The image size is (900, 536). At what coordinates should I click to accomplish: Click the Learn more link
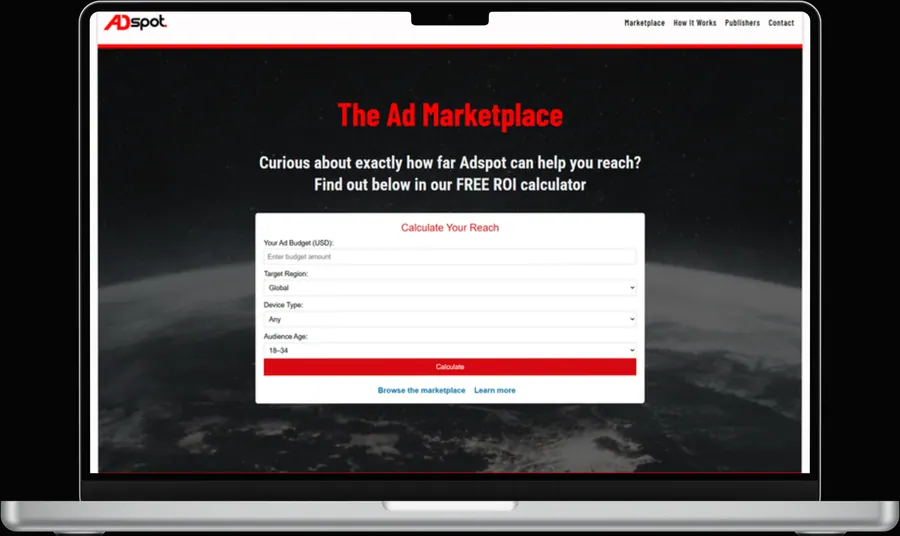tap(494, 390)
